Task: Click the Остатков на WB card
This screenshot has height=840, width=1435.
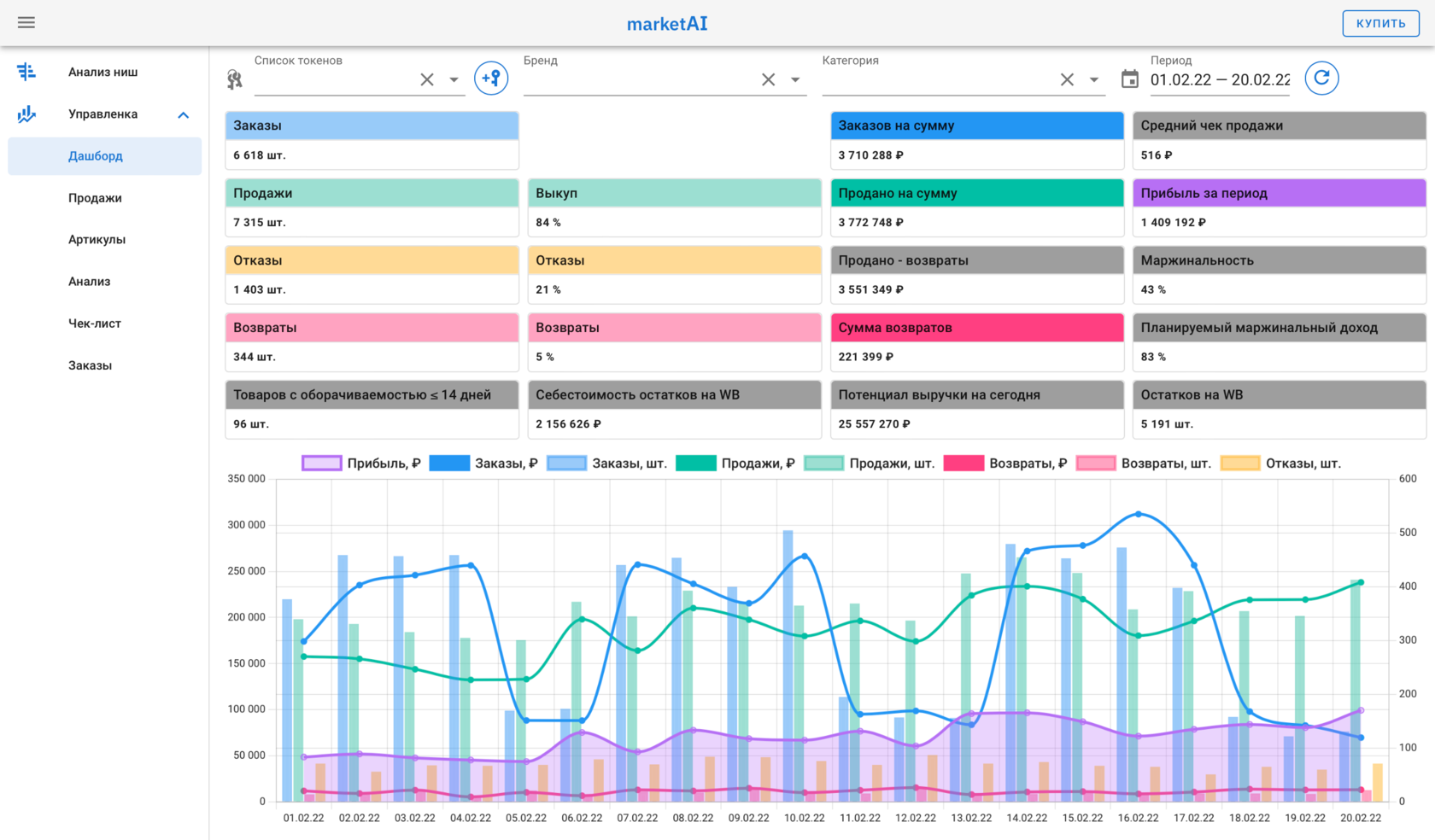Action: coord(1280,409)
